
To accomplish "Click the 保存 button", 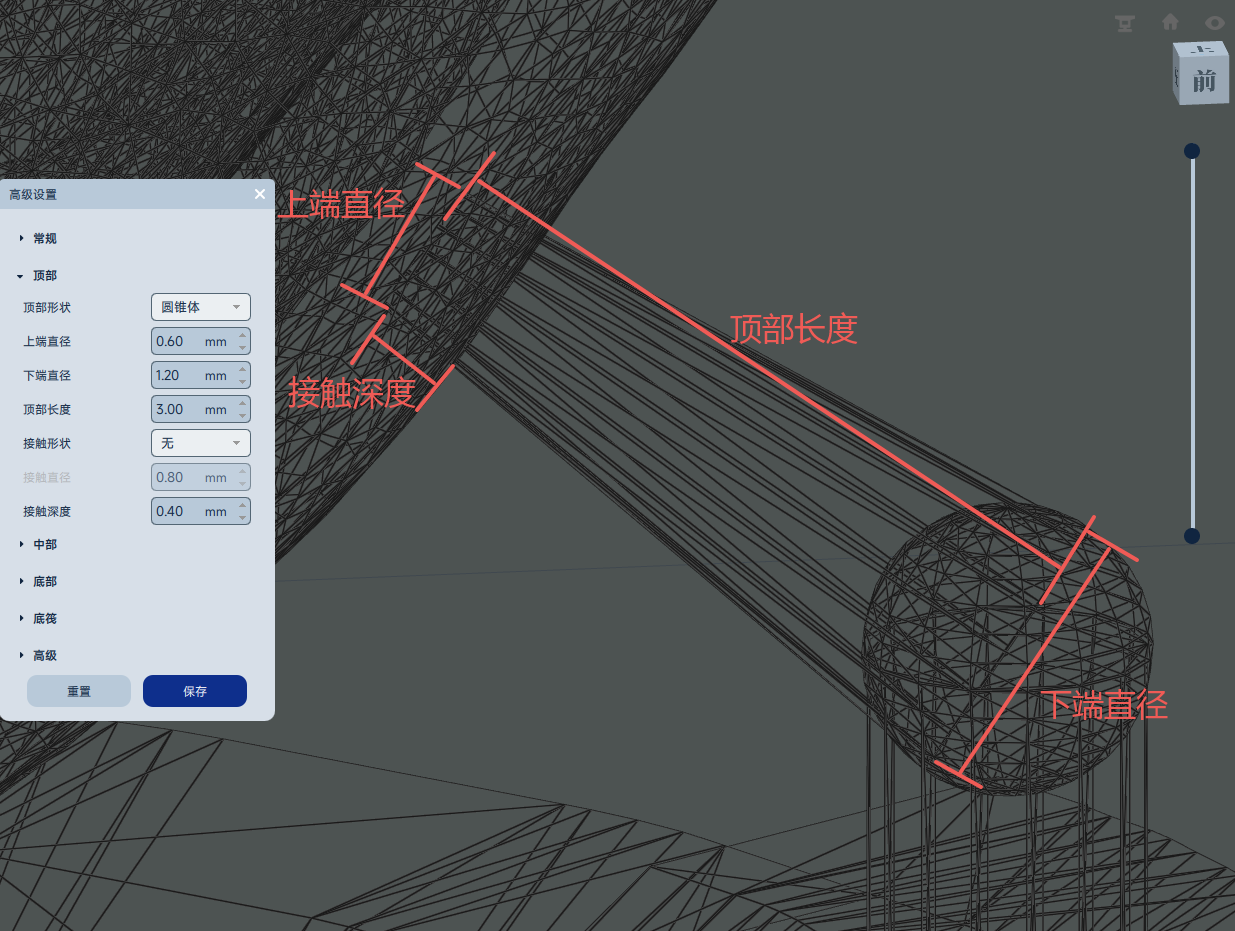I will pyautogui.click(x=195, y=691).
